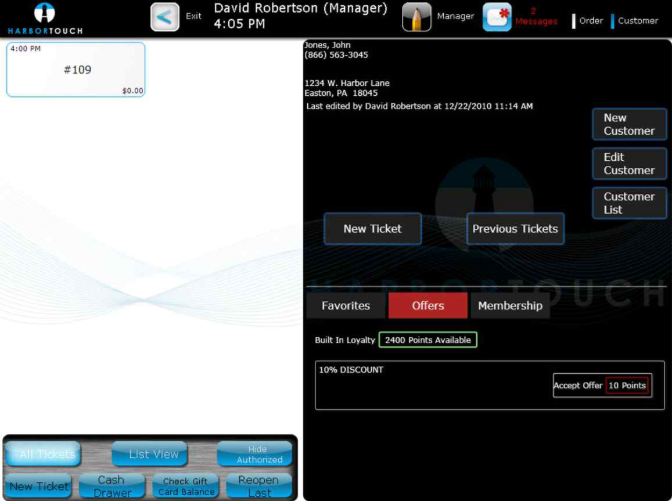The width and height of the screenshot is (672, 501).
Task: View Previous Tickets for the customer
Action: tap(515, 229)
